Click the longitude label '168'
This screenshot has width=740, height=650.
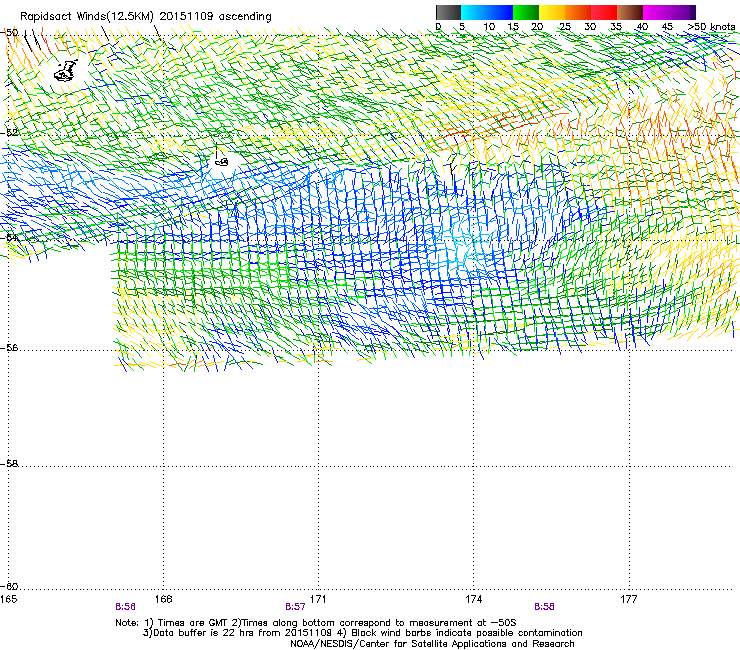point(164,599)
